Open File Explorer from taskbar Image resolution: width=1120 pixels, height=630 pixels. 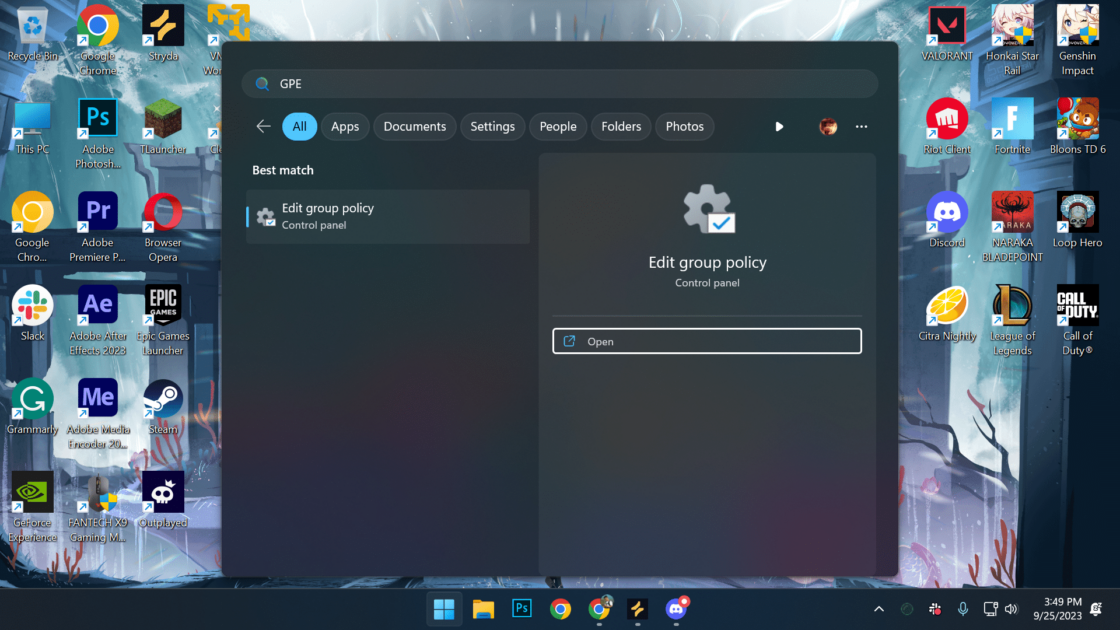(x=484, y=609)
